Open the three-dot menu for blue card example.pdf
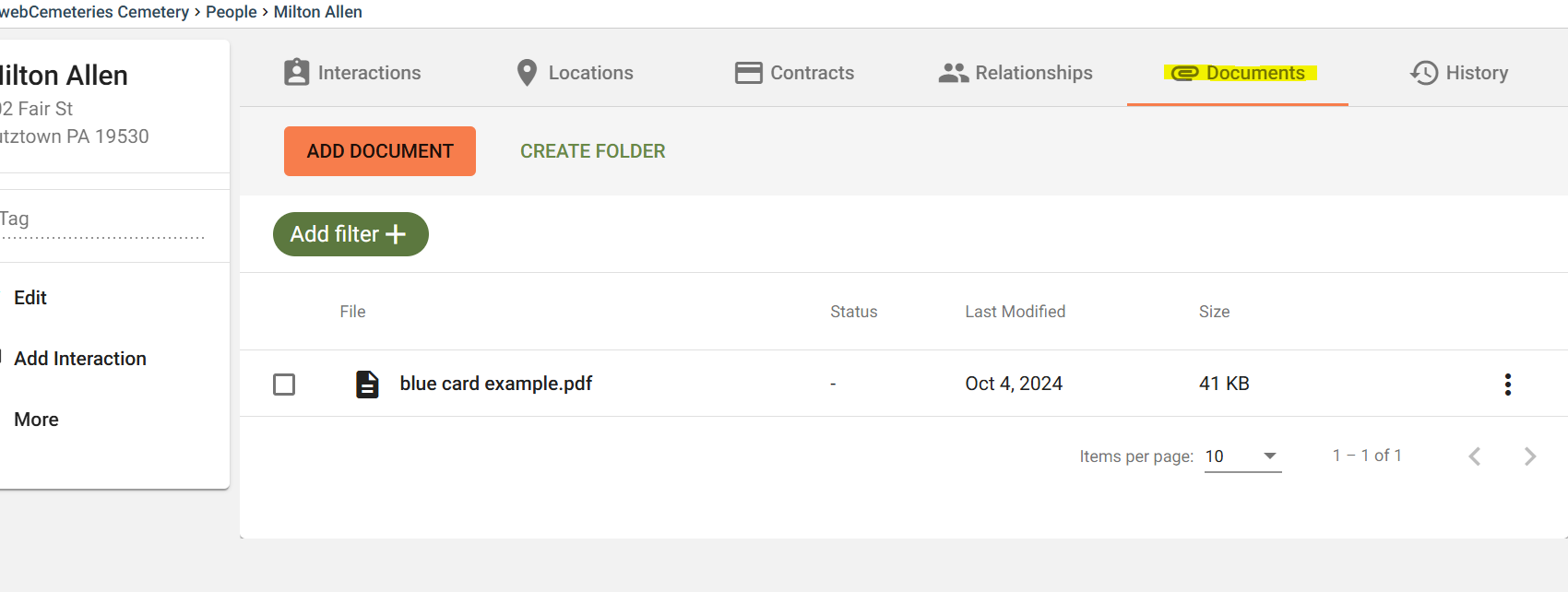Image resolution: width=1568 pixels, height=592 pixels. (x=1508, y=385)
